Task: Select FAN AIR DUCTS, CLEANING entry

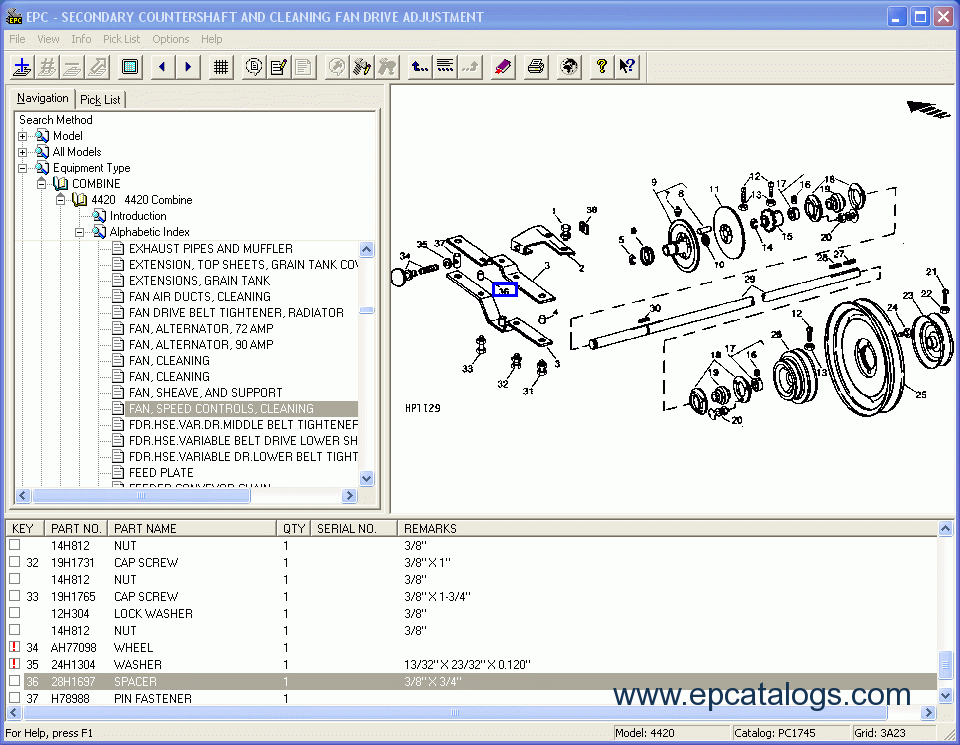Action: 200,296
